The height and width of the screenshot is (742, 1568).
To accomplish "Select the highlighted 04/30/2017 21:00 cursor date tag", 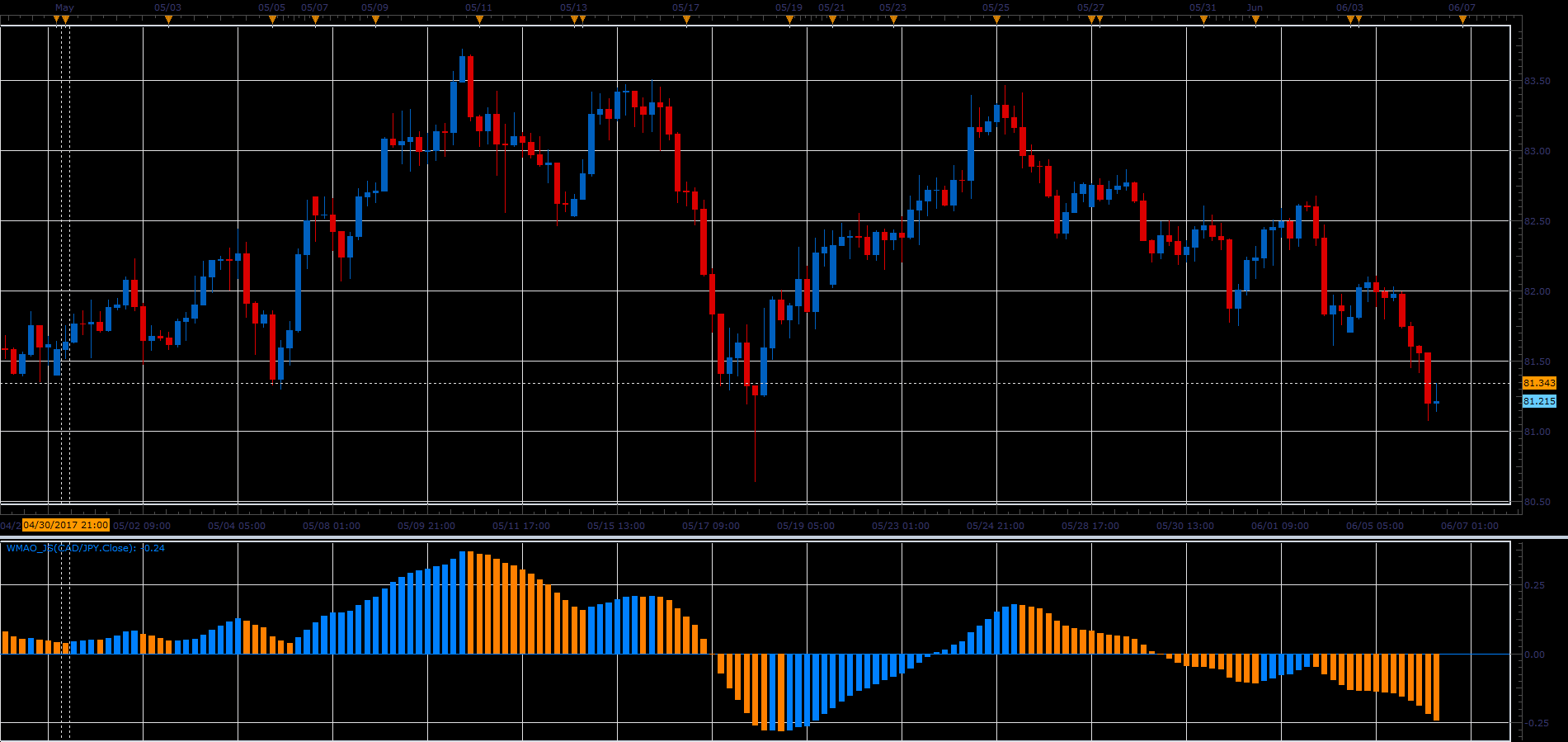I will [66, 525].
